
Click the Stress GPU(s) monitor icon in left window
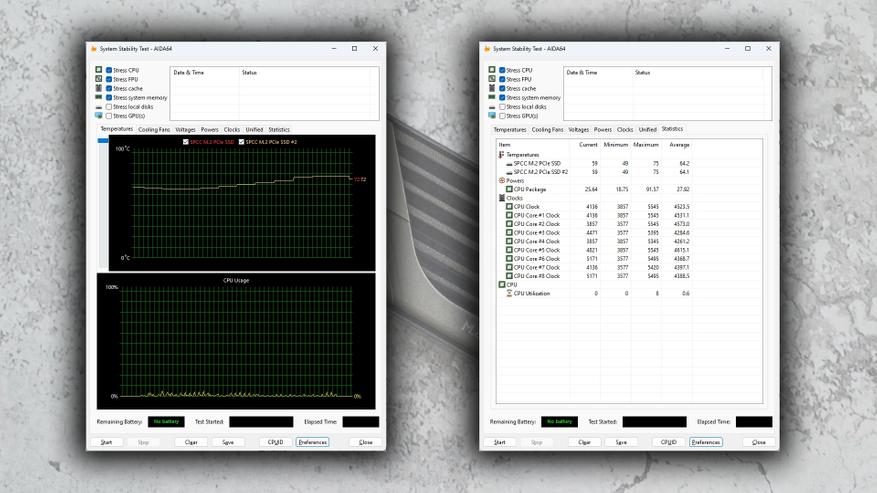point(99,116)
